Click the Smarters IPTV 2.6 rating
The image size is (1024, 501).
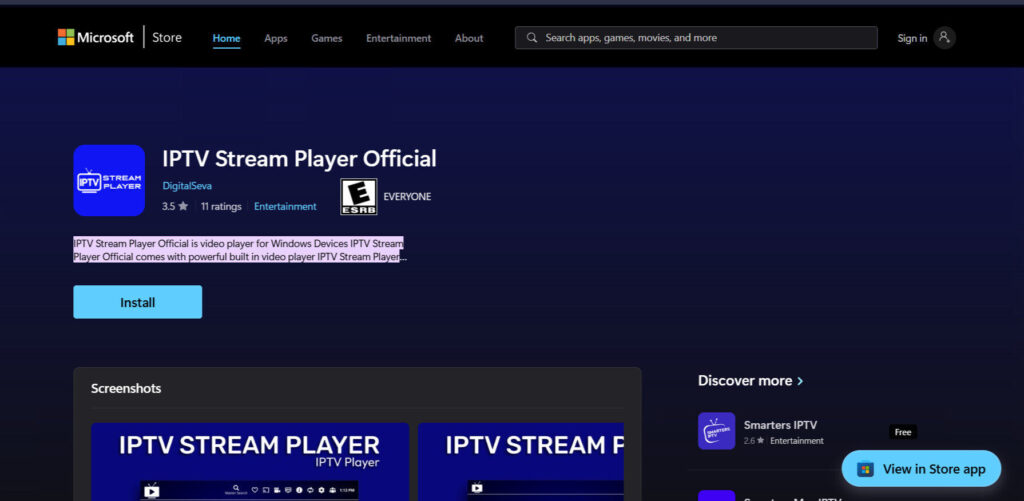pyautogui.click(x=754, y=441)
